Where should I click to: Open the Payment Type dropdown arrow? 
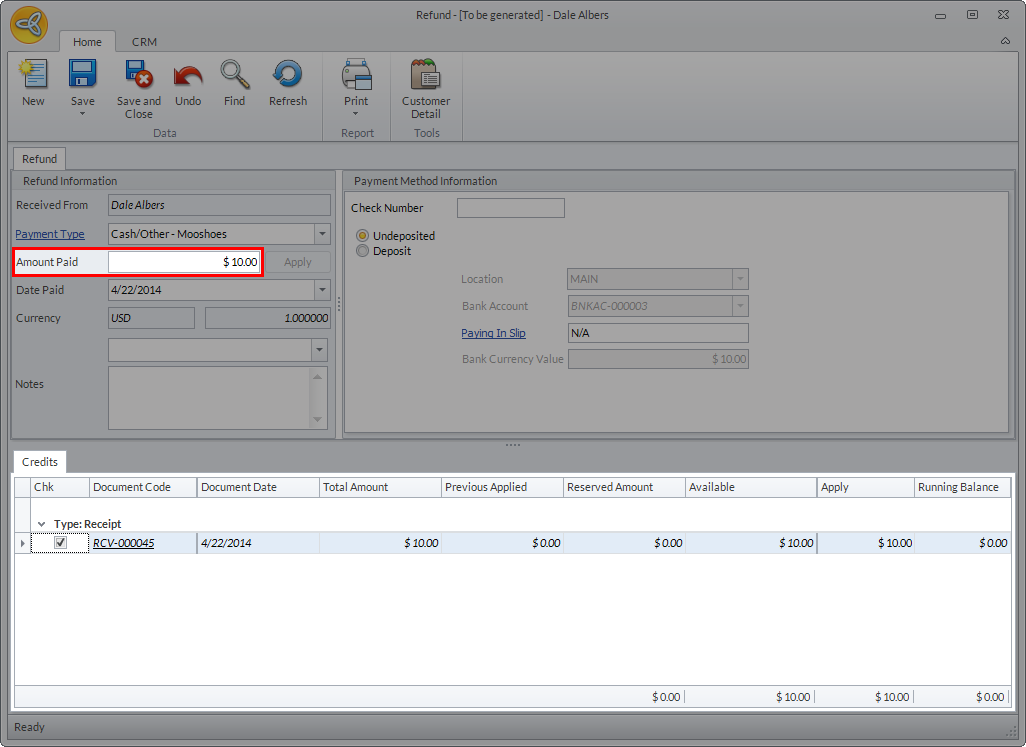[x=322, y=234]
